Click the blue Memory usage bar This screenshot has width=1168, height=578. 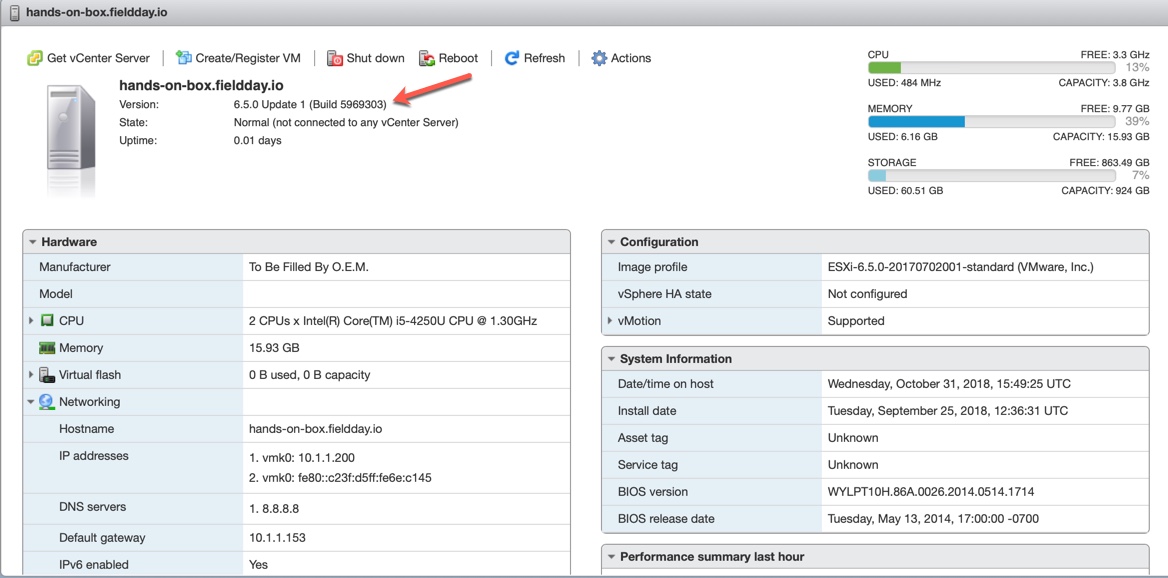tap(916, 121)
